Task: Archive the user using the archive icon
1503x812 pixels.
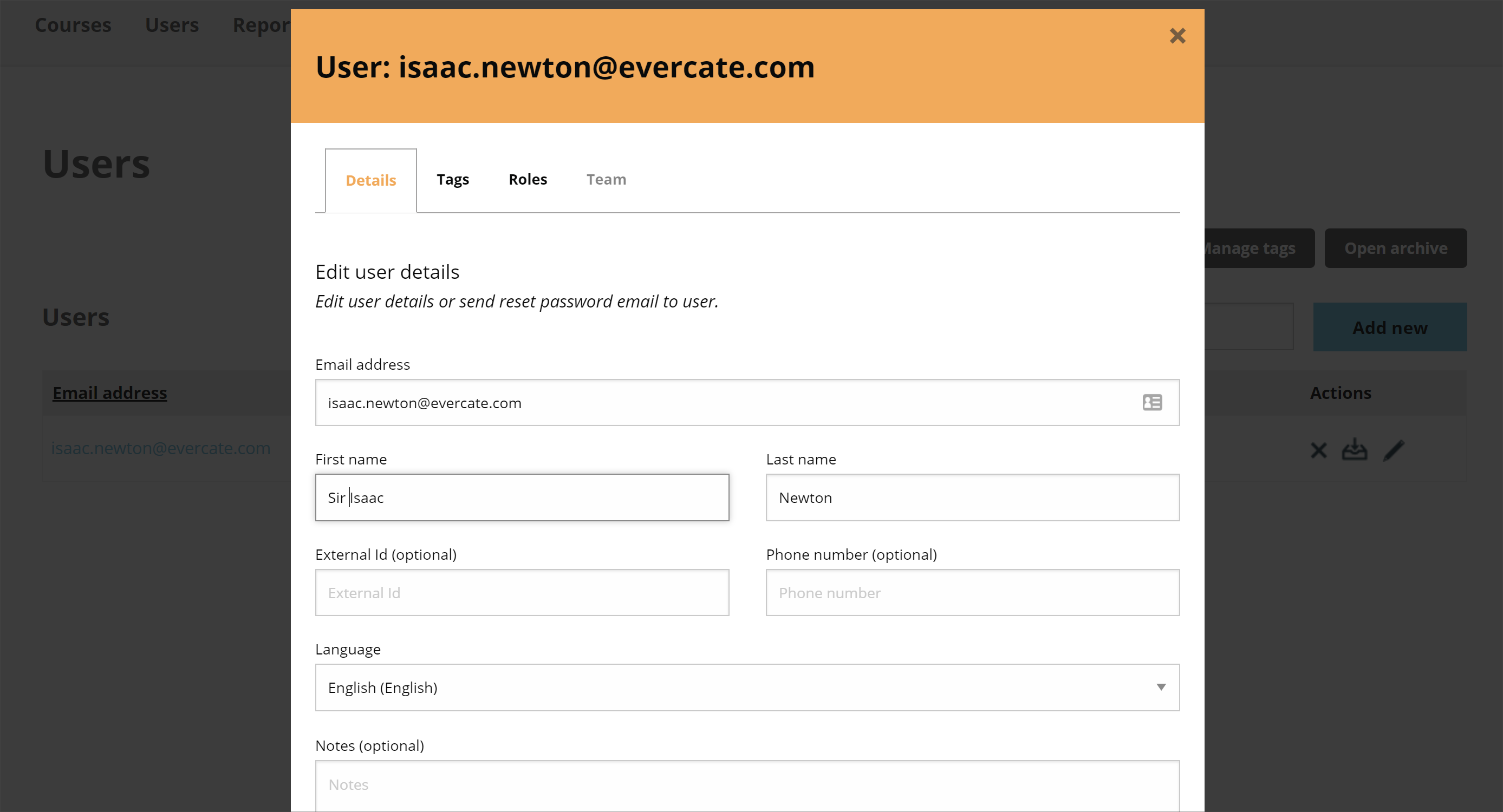Action: tap(1355, 450)
